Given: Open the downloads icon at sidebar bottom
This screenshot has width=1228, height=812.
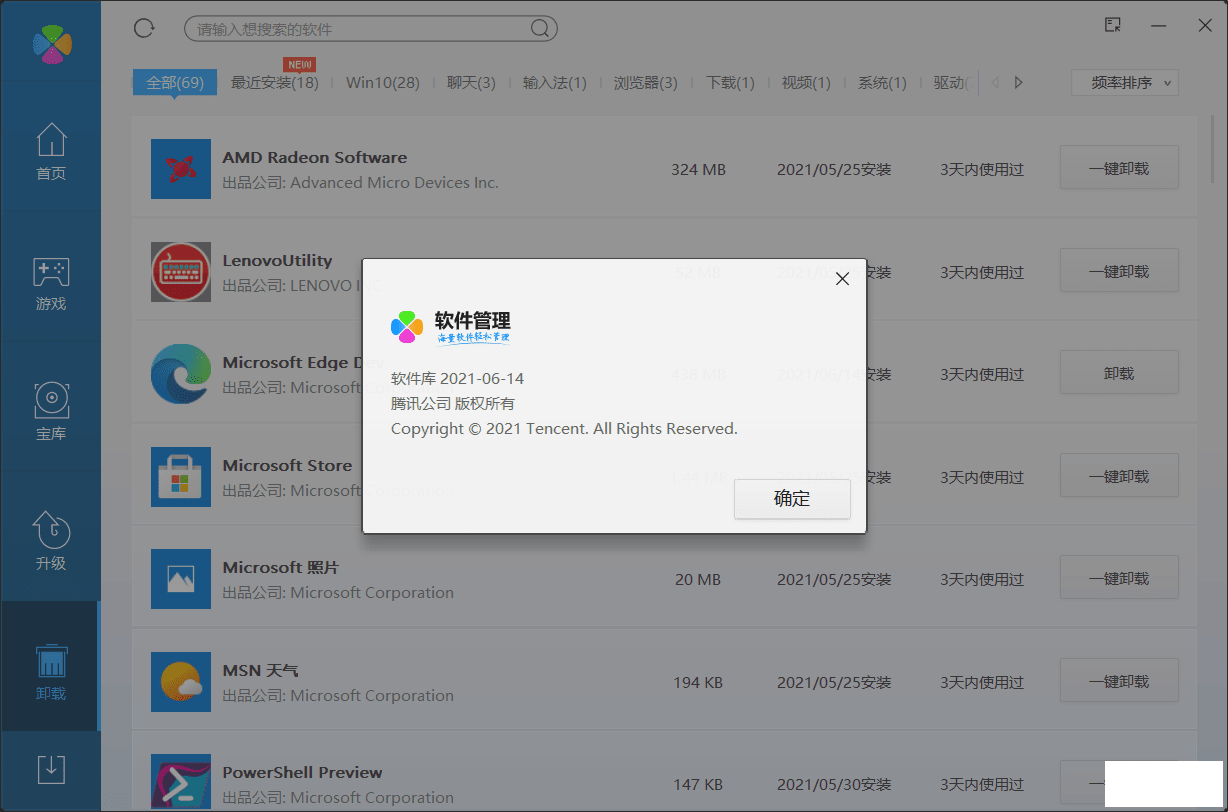Looking at the screenshot, I should (x=51, y=769).
